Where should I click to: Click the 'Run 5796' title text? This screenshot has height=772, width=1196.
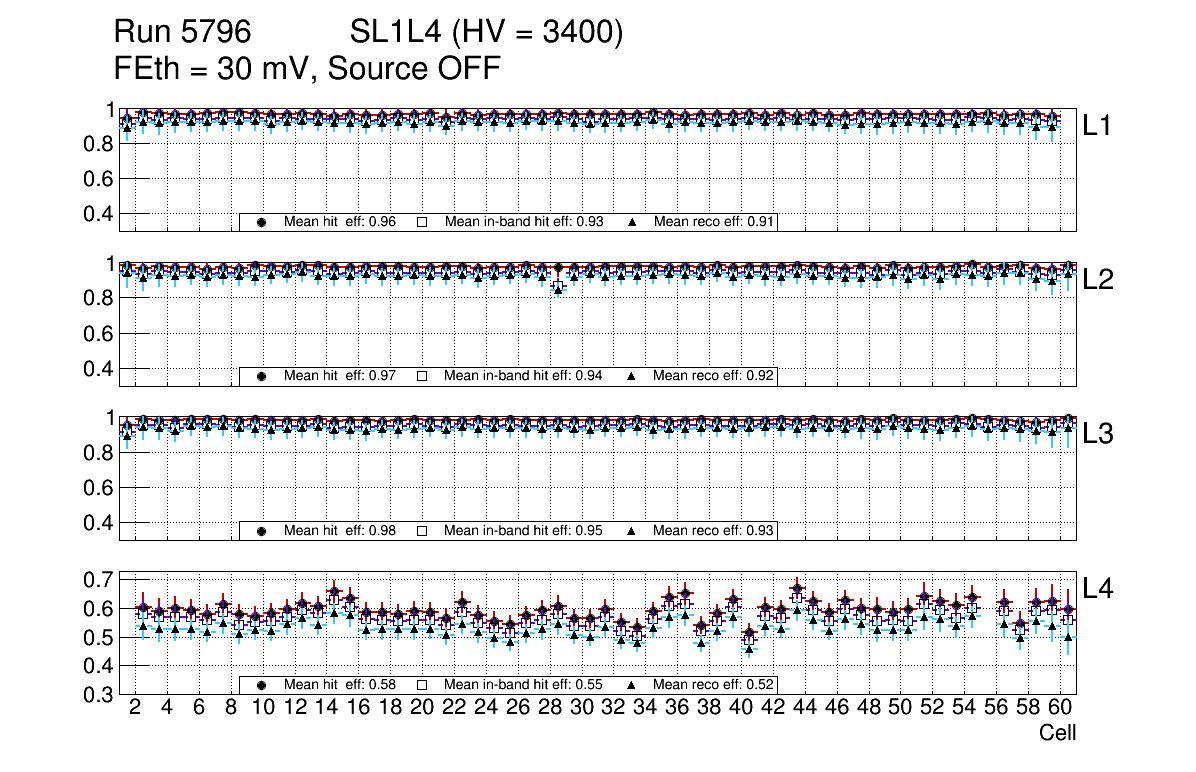pos(181,33)
